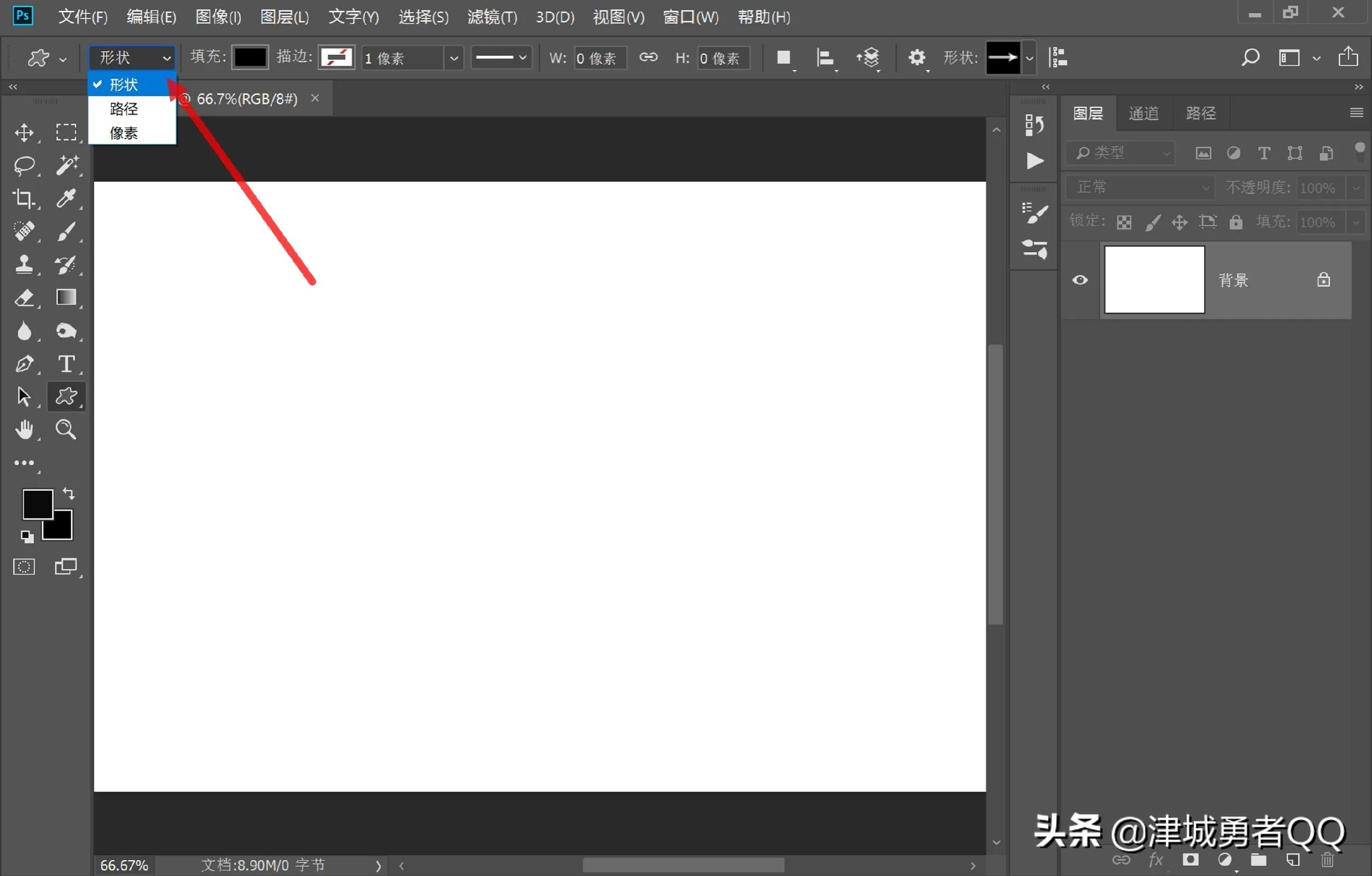The image size is (1372, 876).
Task: Select the Pen tool
Action: [25, 364]
